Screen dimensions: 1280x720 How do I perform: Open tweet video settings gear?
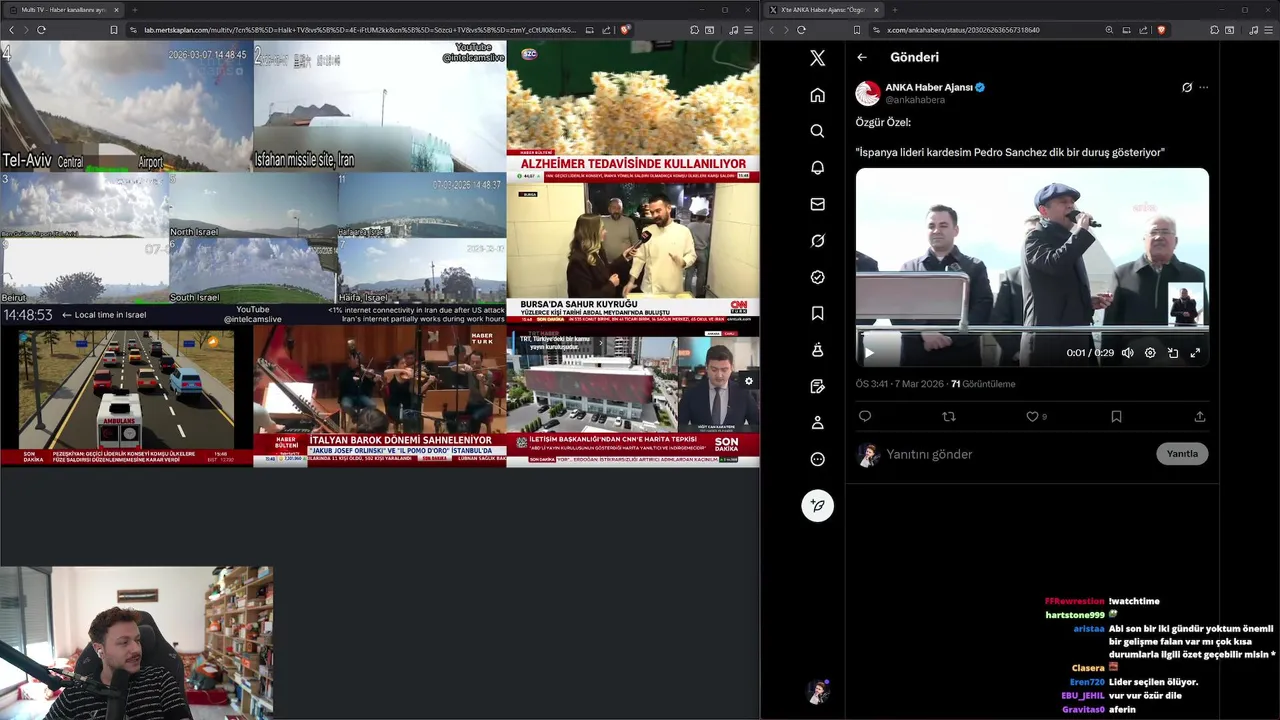tap(1150, 353)
